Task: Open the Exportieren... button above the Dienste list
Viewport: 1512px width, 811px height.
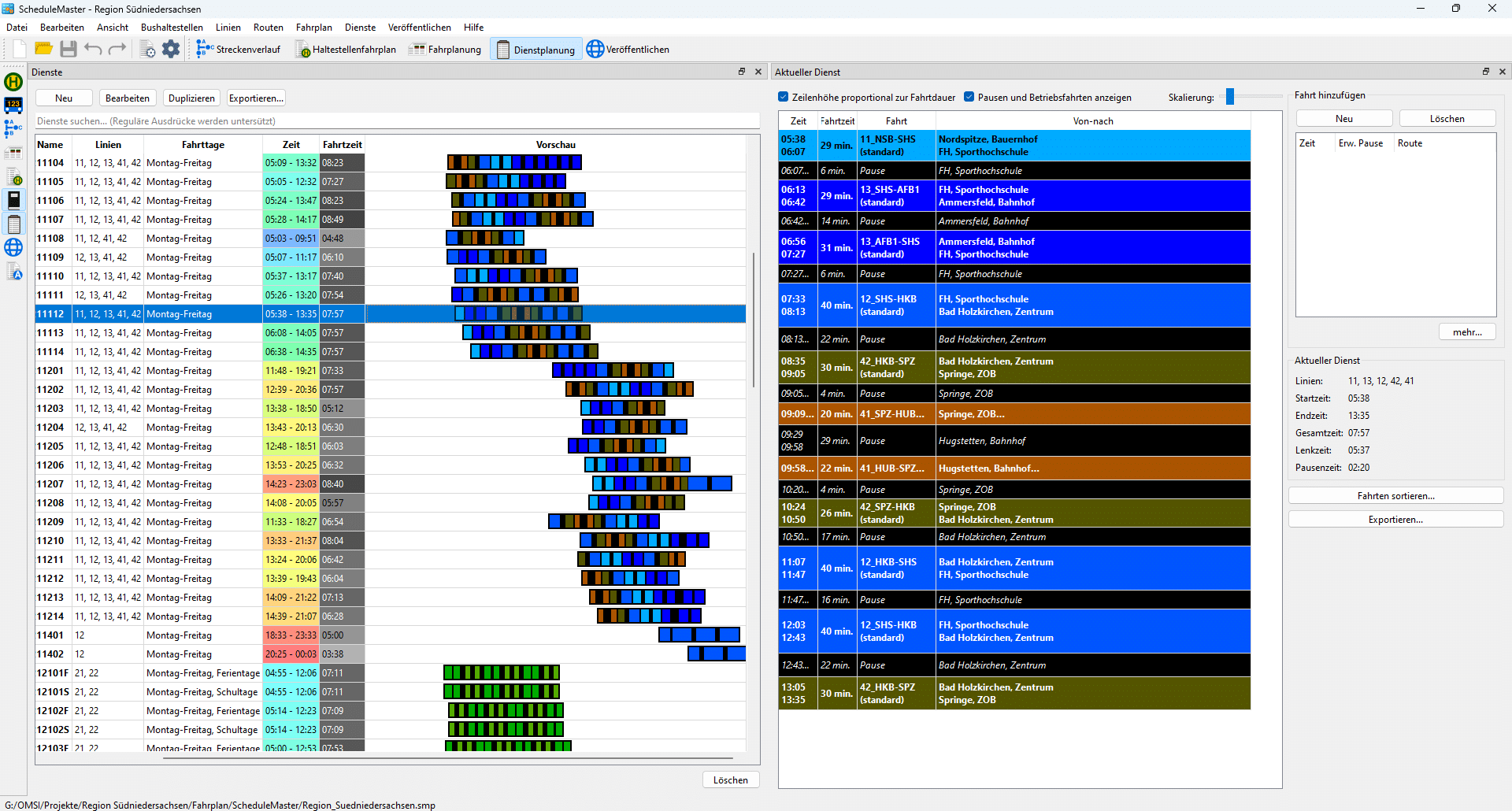Action: (x=256, y=98)
